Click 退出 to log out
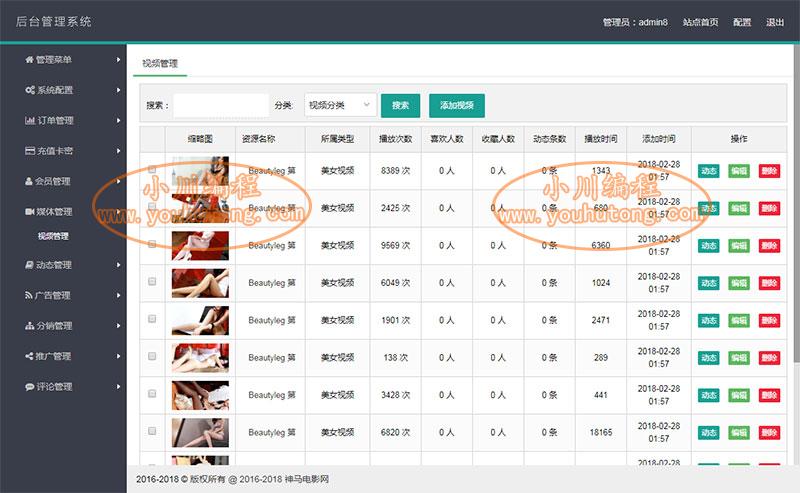 point(774,22)
